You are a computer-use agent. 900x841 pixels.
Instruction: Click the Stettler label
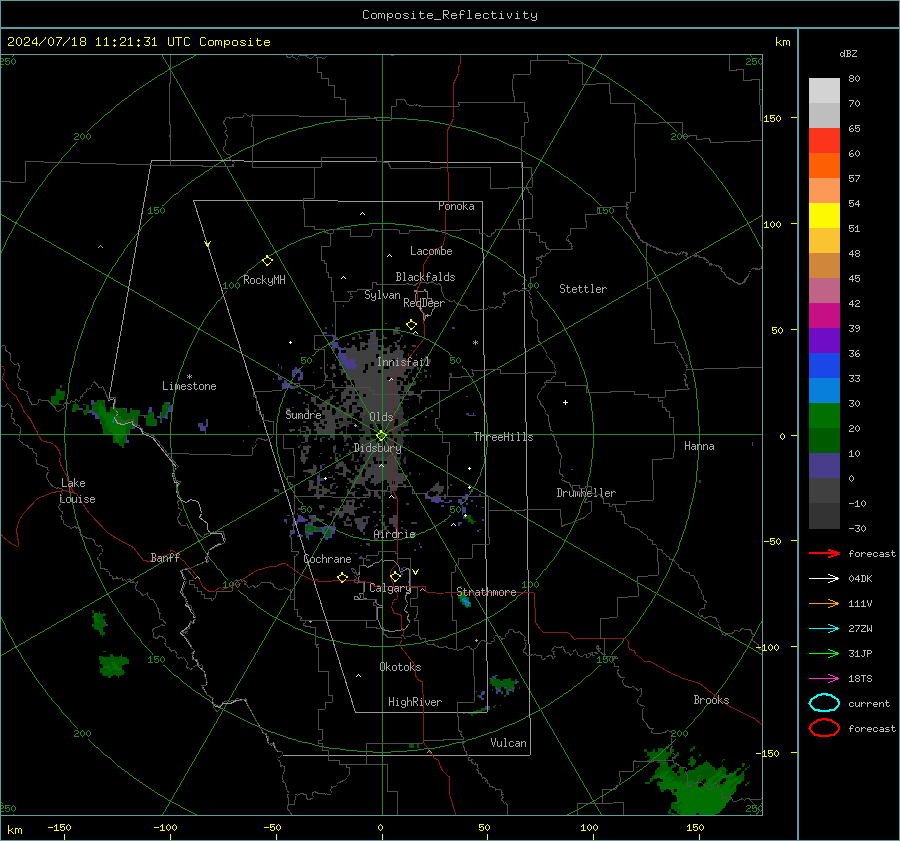click(583, 289)
